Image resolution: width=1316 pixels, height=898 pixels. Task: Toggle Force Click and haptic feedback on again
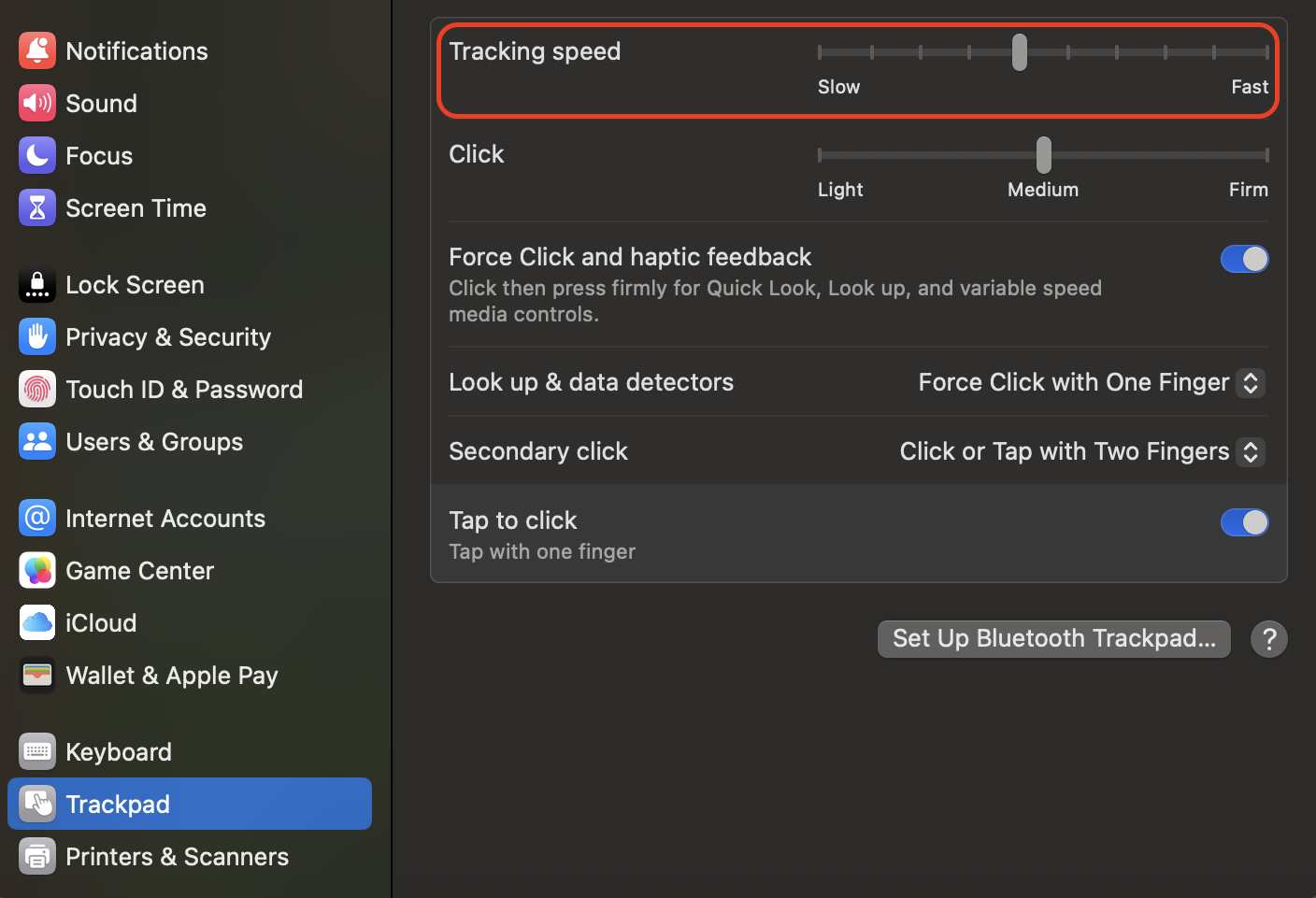click(1244, 259)
